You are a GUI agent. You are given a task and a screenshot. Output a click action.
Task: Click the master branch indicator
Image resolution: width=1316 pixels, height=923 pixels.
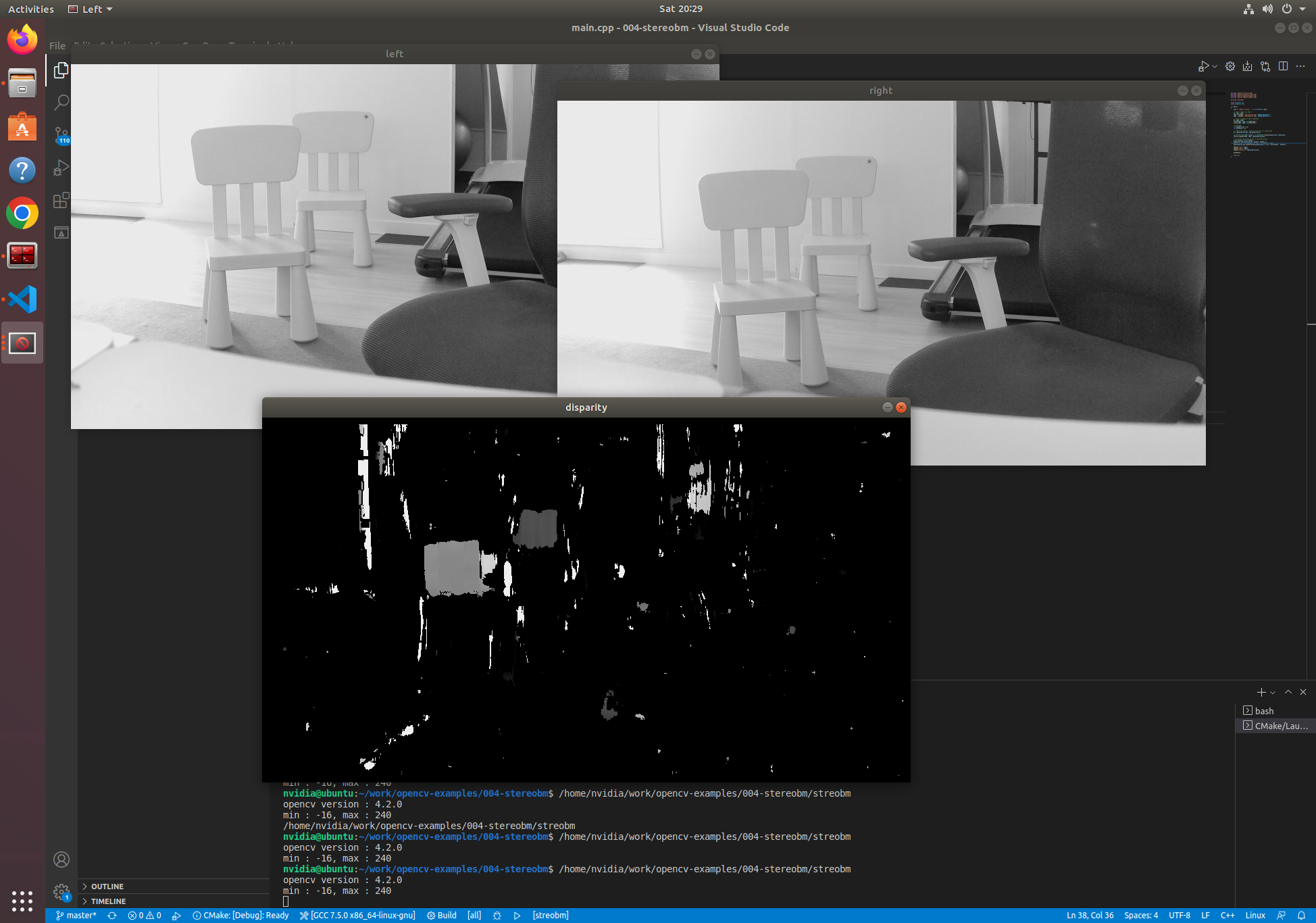click(76, 916)
